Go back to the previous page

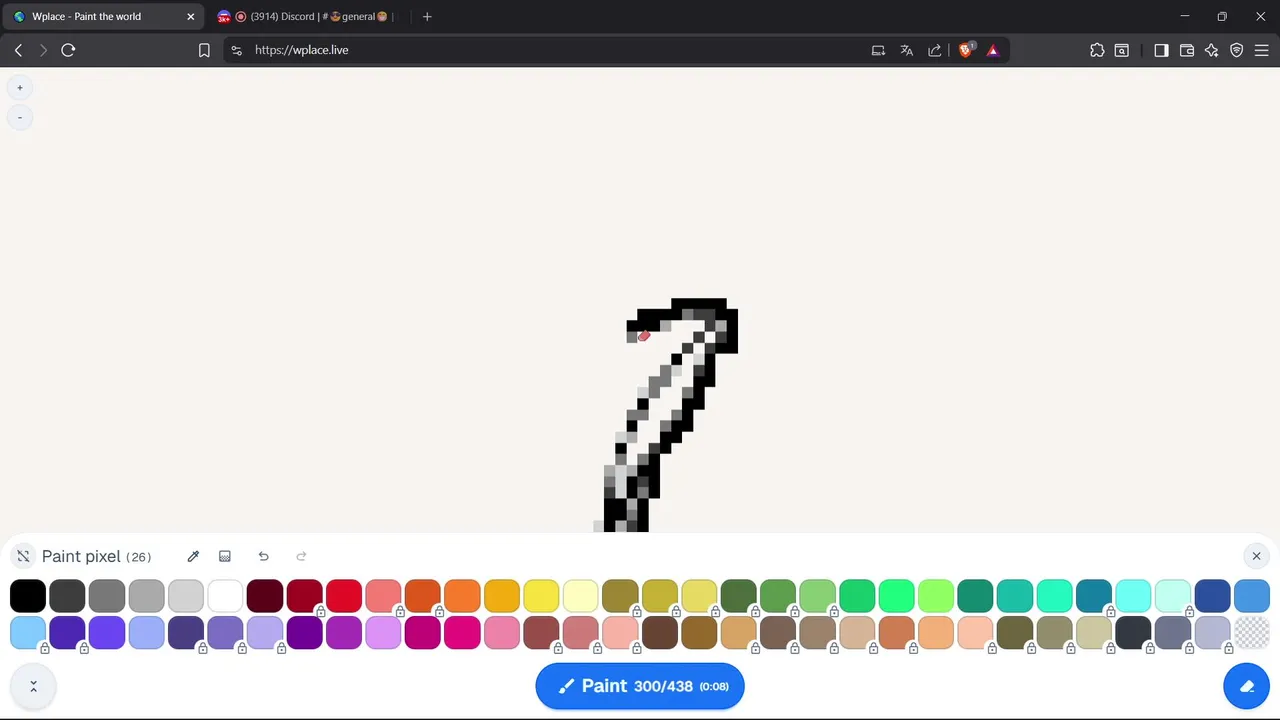point(18,50)
